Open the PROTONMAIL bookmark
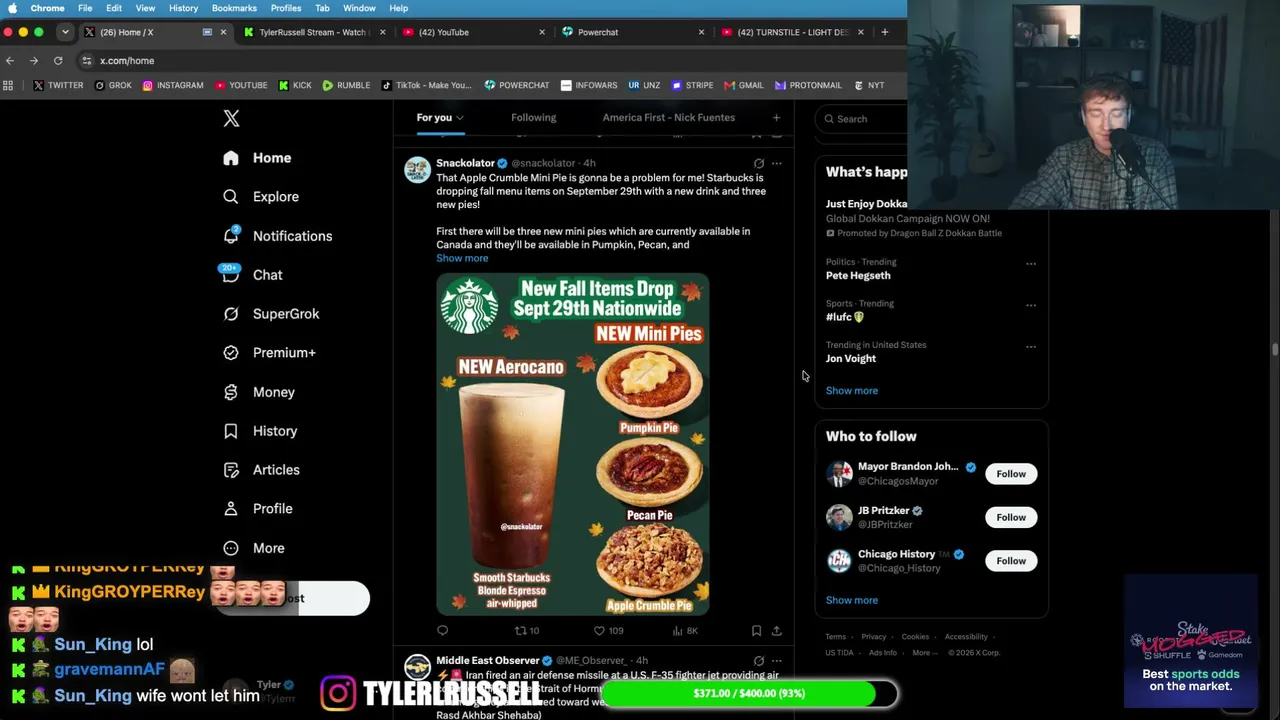 click(808, 85)
